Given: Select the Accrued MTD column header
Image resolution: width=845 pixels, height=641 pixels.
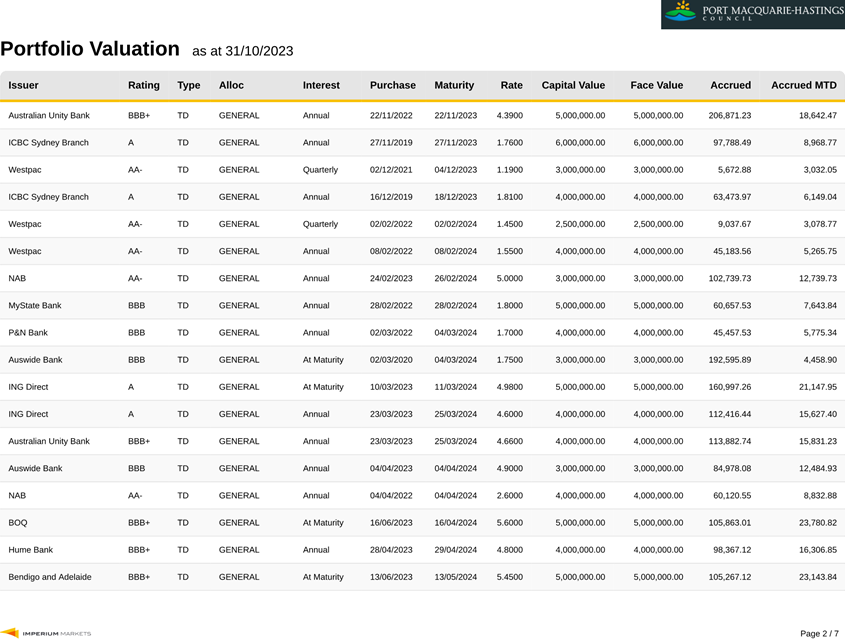Looking at the screenshot, I should coord(804,85).
